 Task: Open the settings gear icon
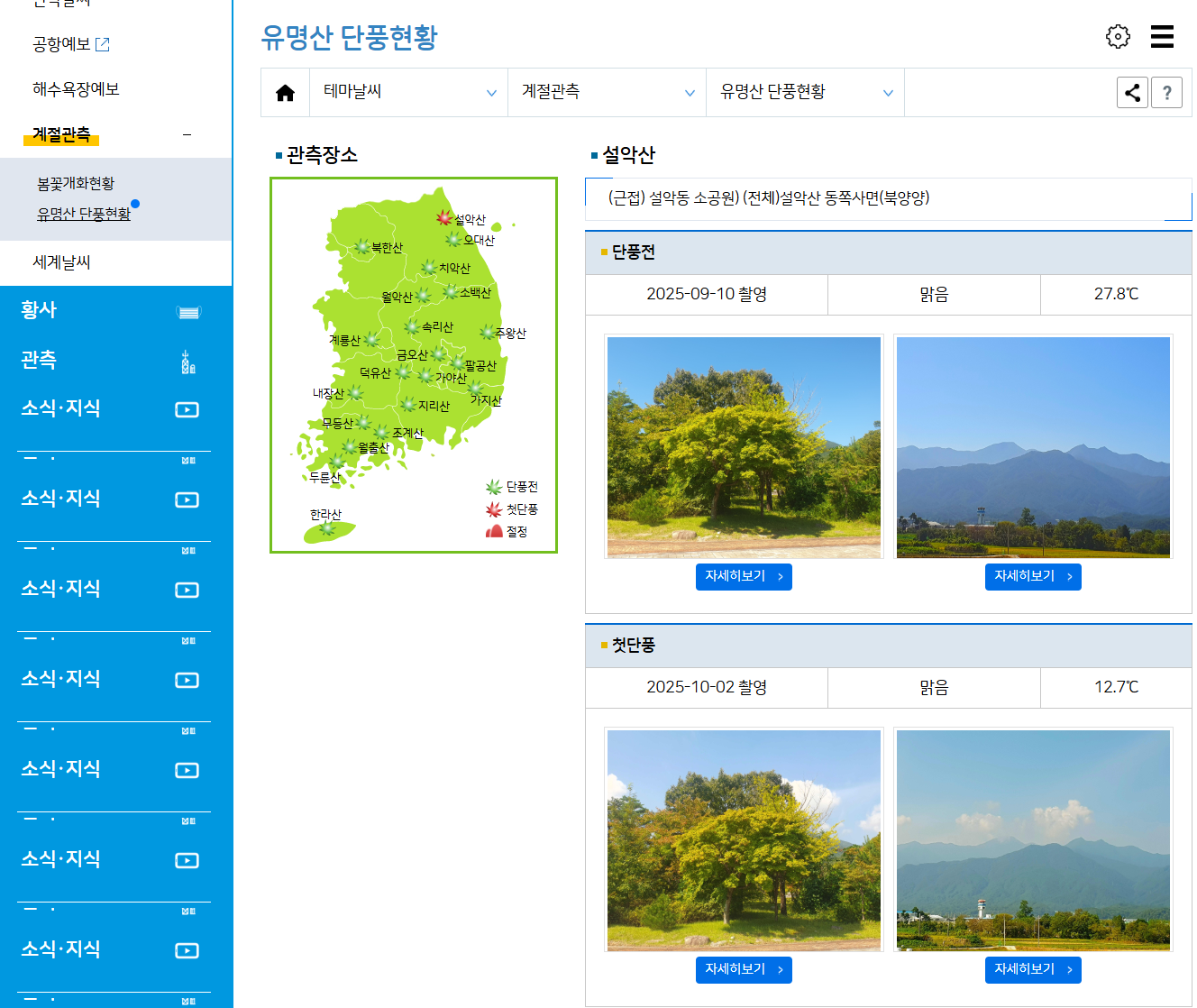1118,36
